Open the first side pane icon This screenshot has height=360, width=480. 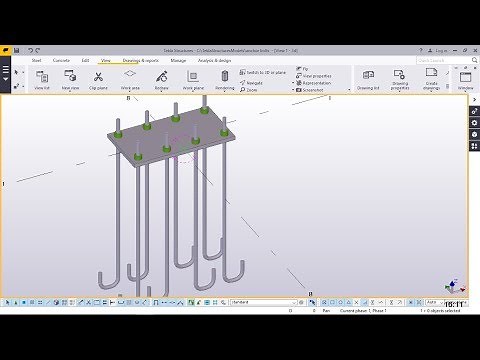tap(474, 111)
